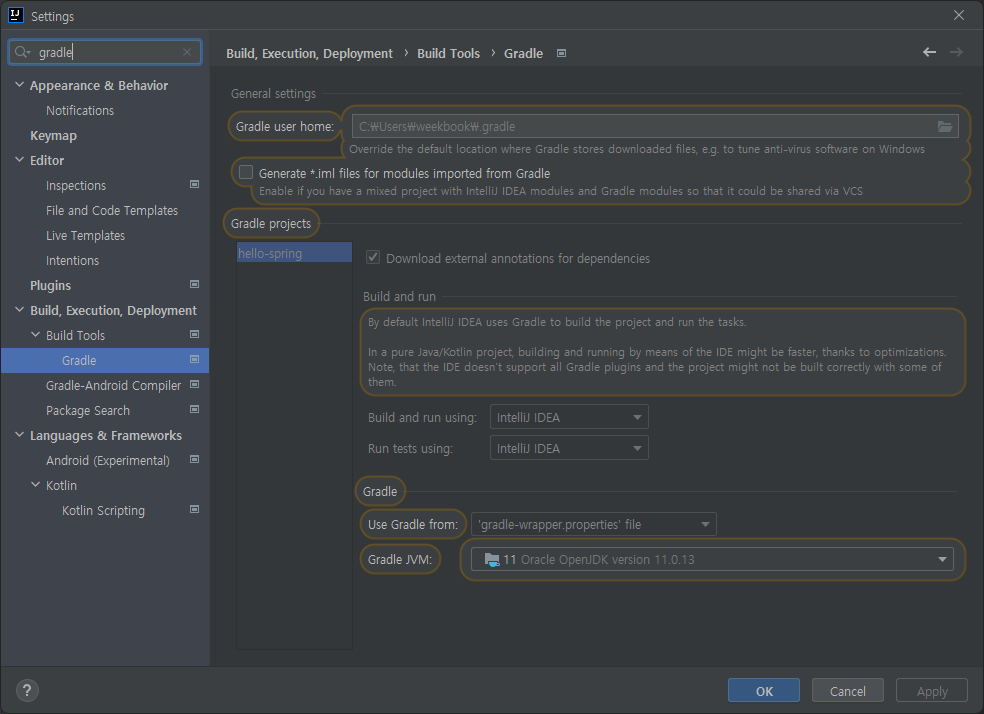Viewport: 984px width, 714px height.
Task: Open Live Templates settings
Action: [x=85, y=236]
